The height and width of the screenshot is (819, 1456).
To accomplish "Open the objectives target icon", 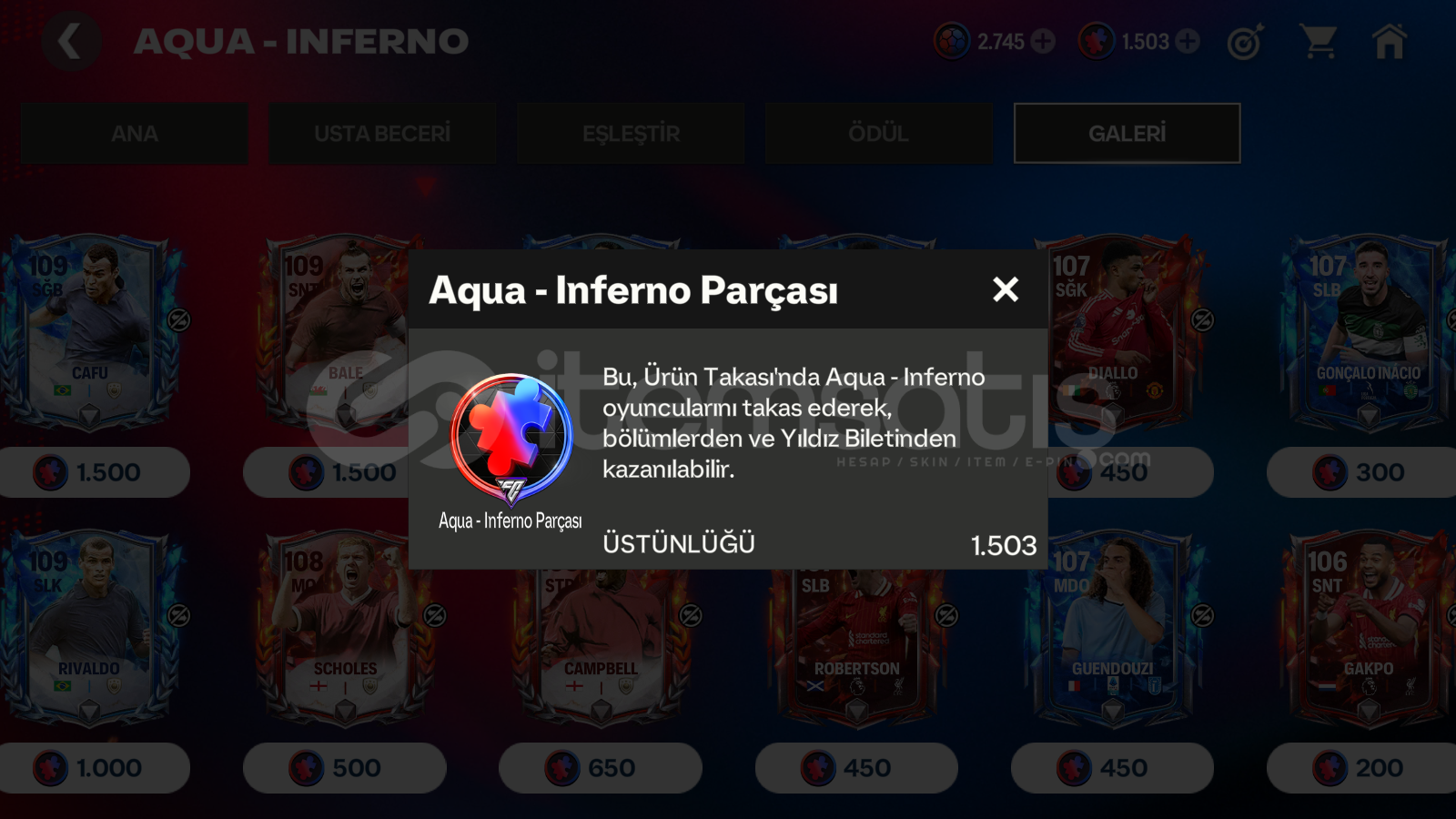I will point(1245,43).
